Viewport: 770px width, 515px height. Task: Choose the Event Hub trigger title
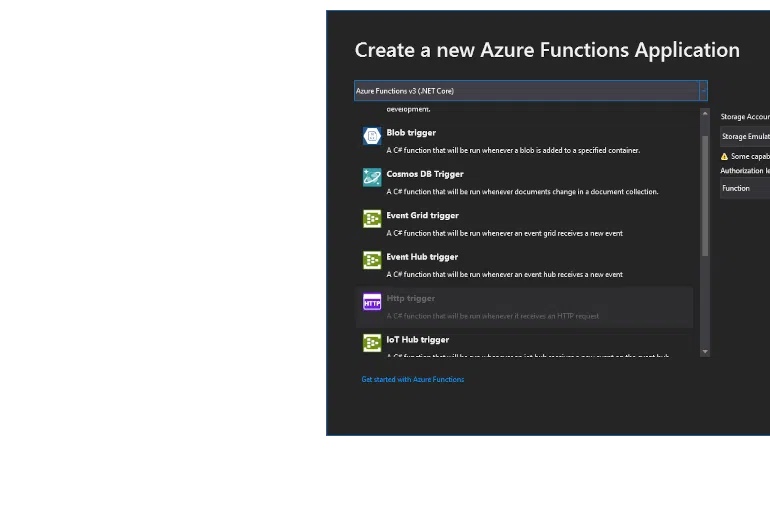click(422, 257)
